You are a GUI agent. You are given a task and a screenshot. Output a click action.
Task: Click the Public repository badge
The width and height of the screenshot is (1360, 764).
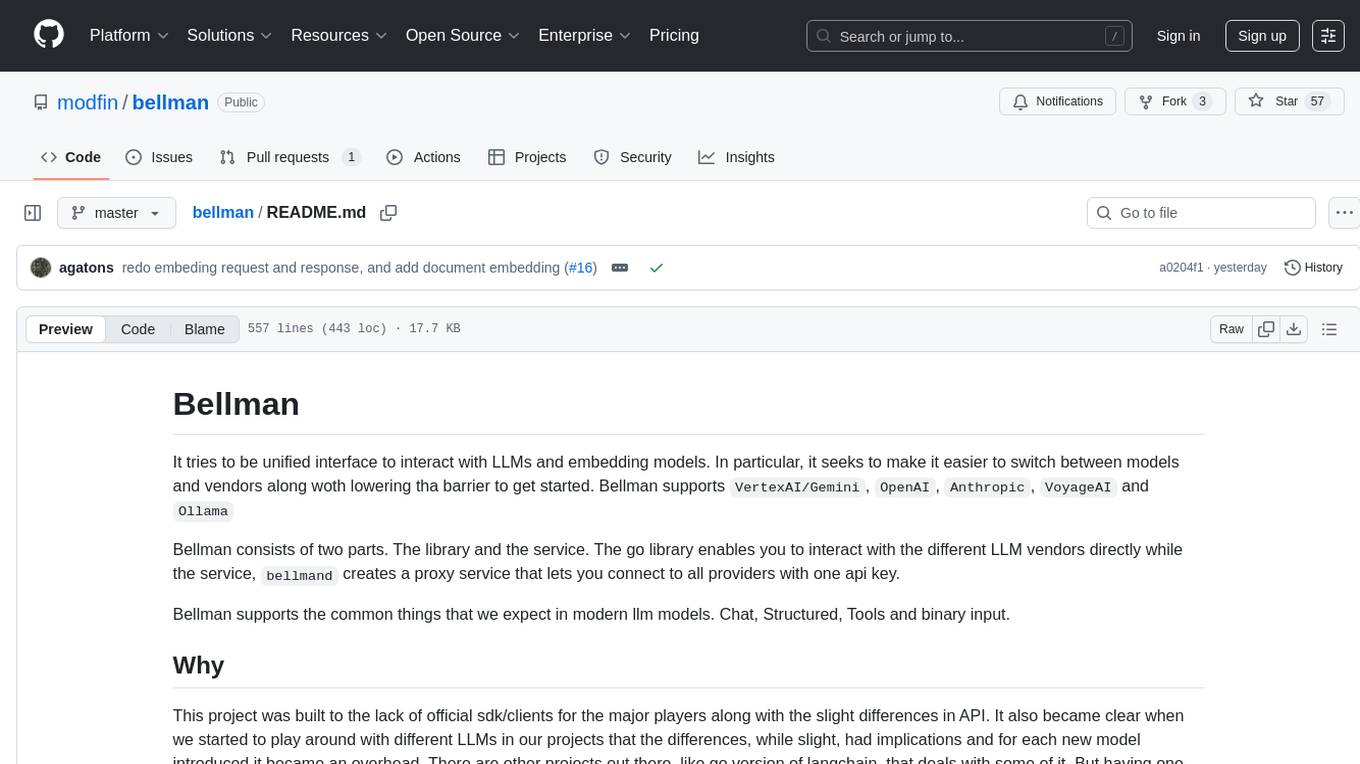coord(241,102)
